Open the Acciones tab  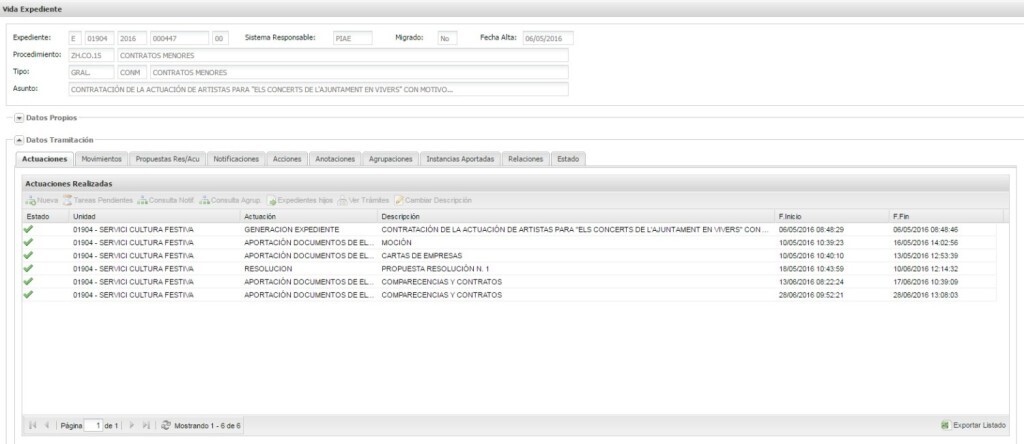click(x=287, y=159)
